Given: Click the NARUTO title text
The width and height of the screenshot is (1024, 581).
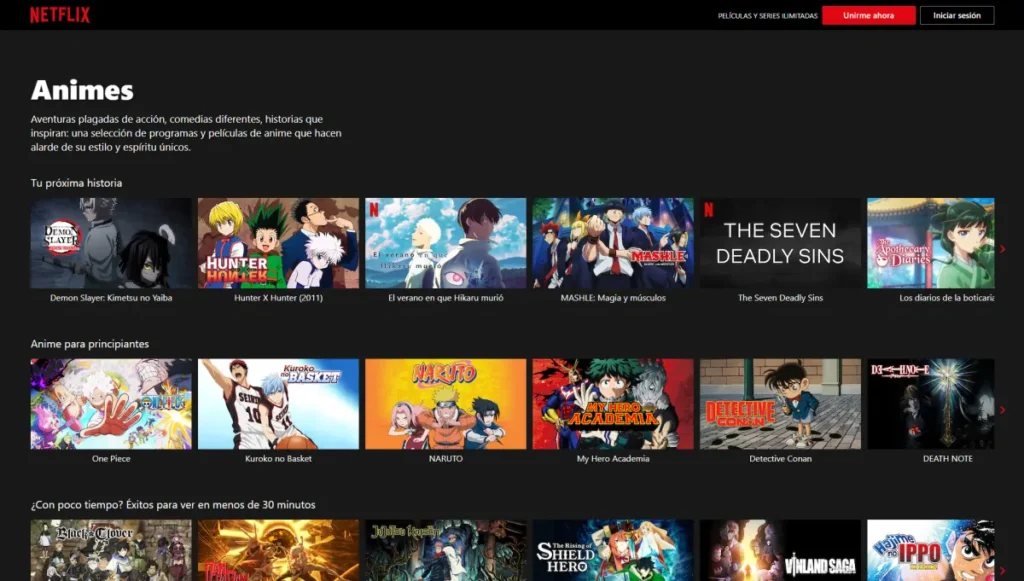Looking at the screenshot, I should 445,458.
